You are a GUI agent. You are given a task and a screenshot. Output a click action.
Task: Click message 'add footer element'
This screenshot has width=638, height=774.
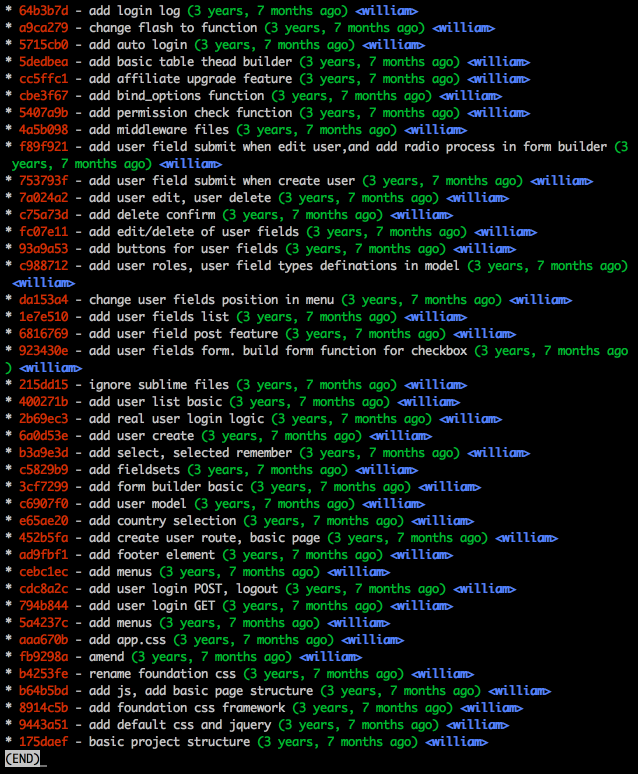tap(152, 554)
